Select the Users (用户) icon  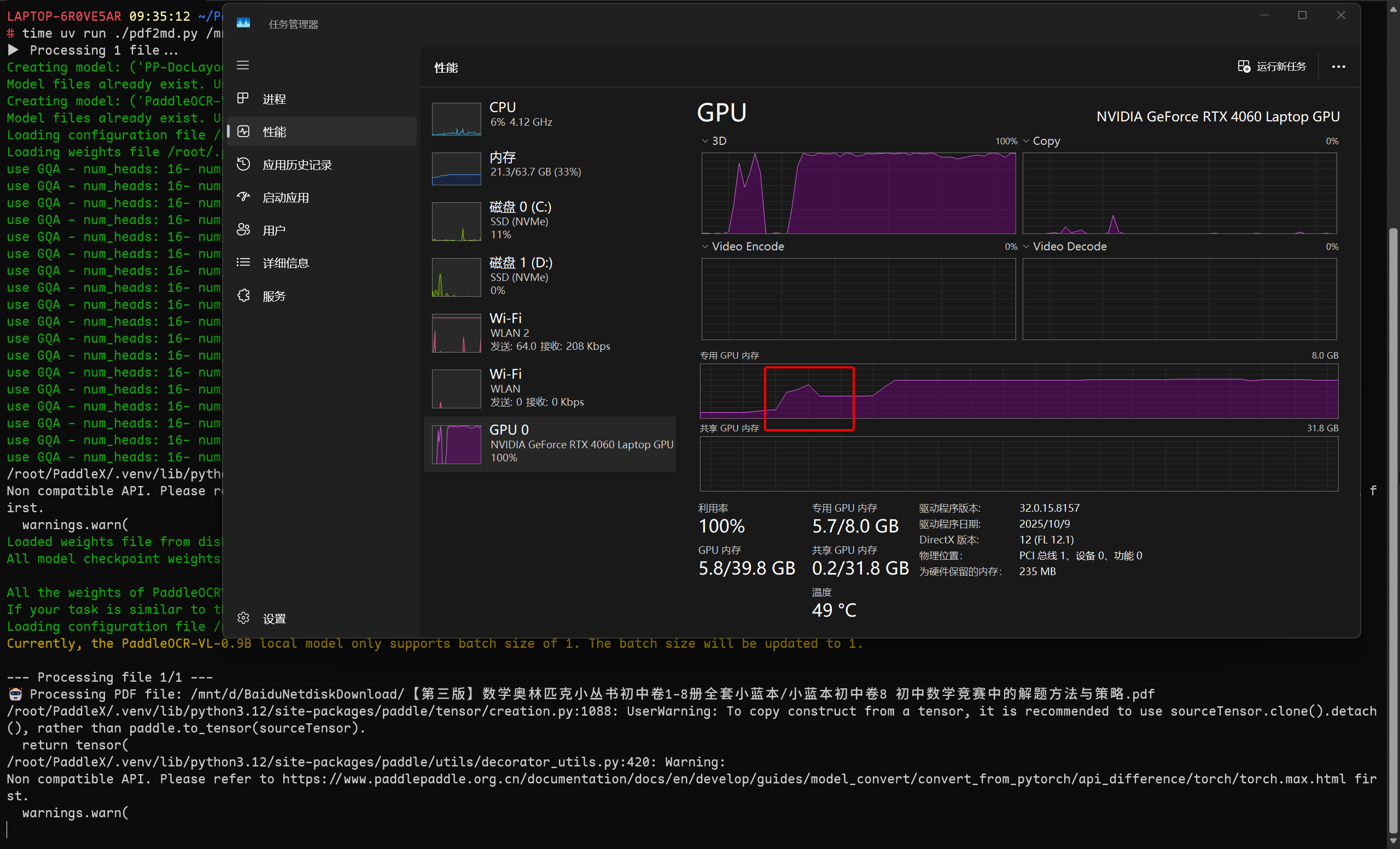click(243, 230)
